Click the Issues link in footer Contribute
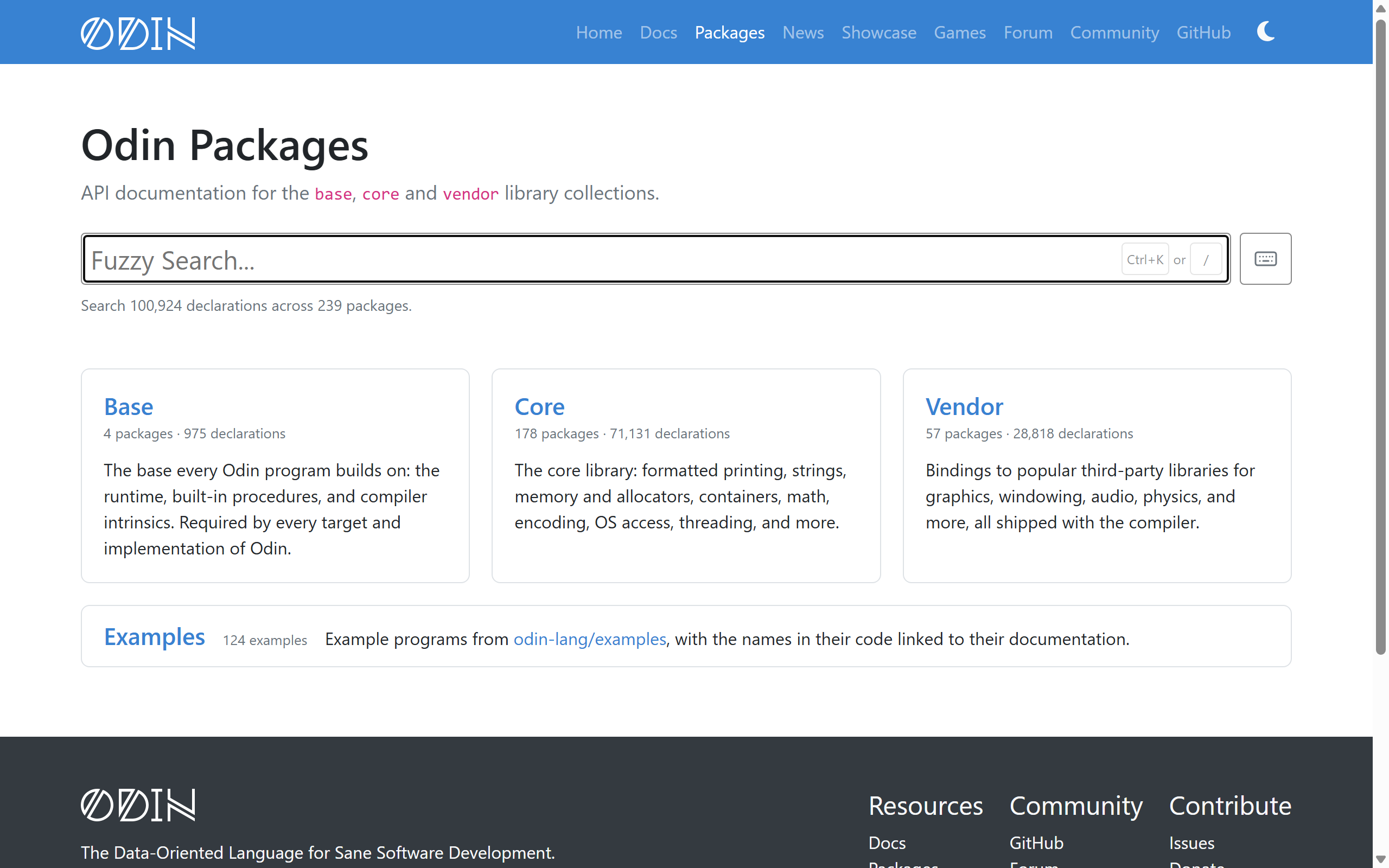1389x868 pixels. [1192, 843]
